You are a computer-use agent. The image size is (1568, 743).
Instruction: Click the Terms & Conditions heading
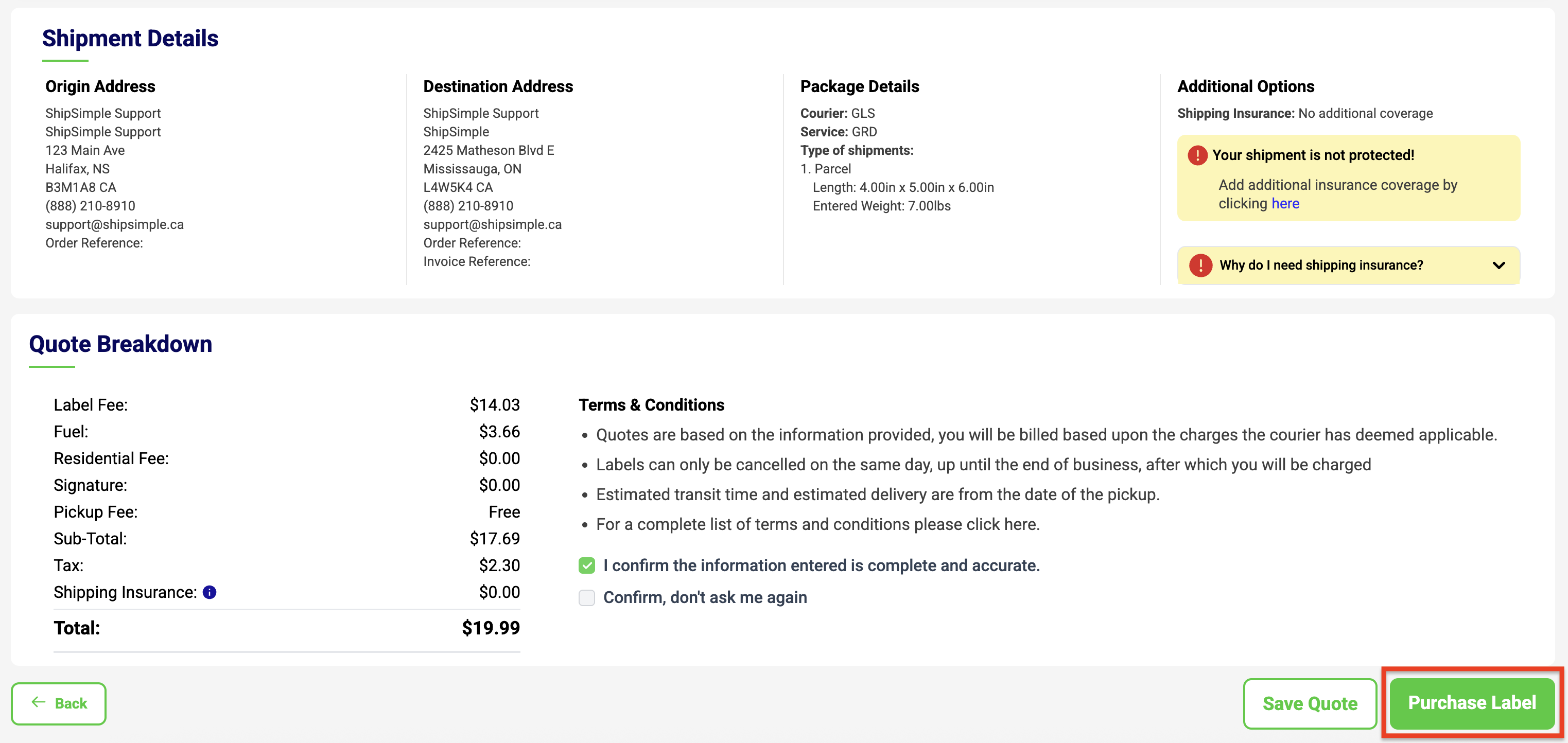click(651, 404)
